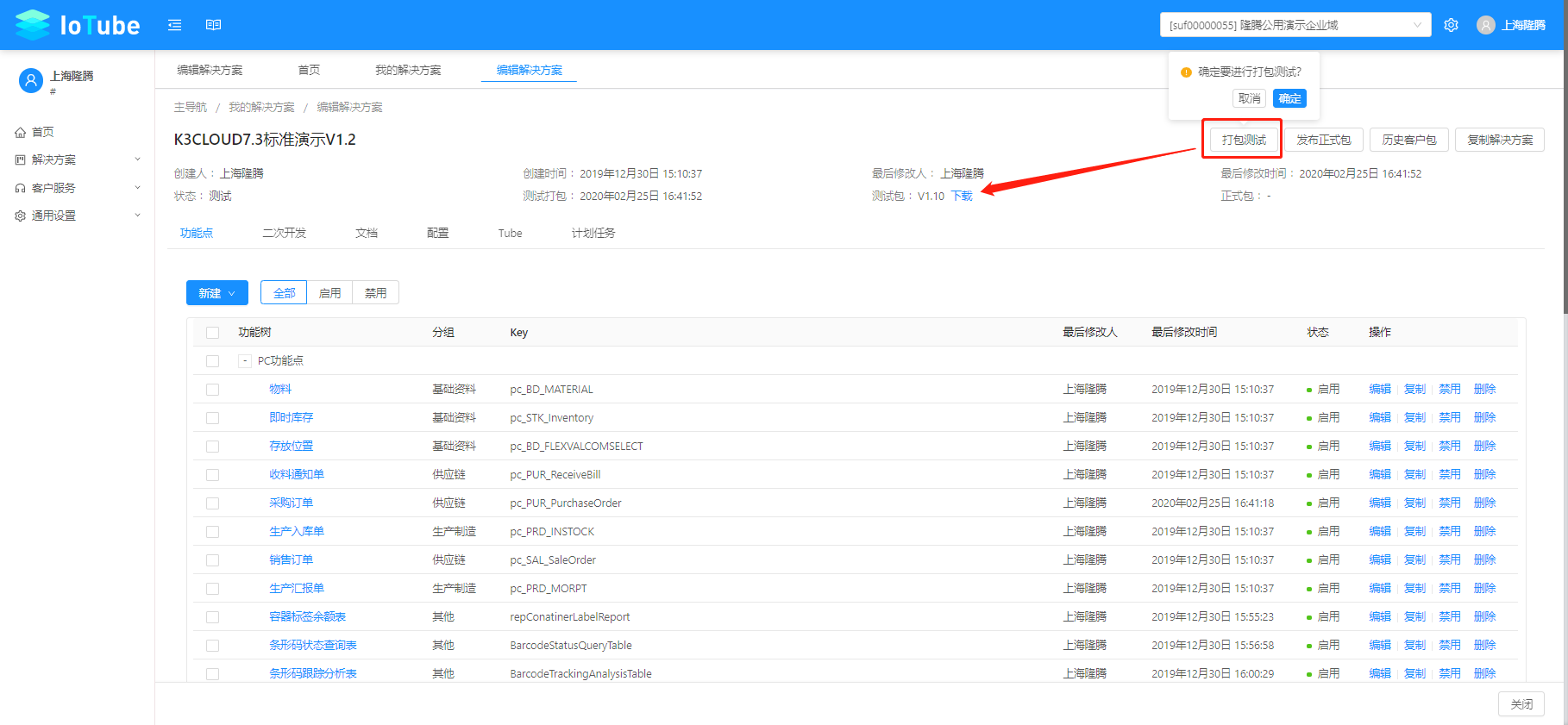
Task: Confirm the packaging test with 确定
Action: [1289, 98]
